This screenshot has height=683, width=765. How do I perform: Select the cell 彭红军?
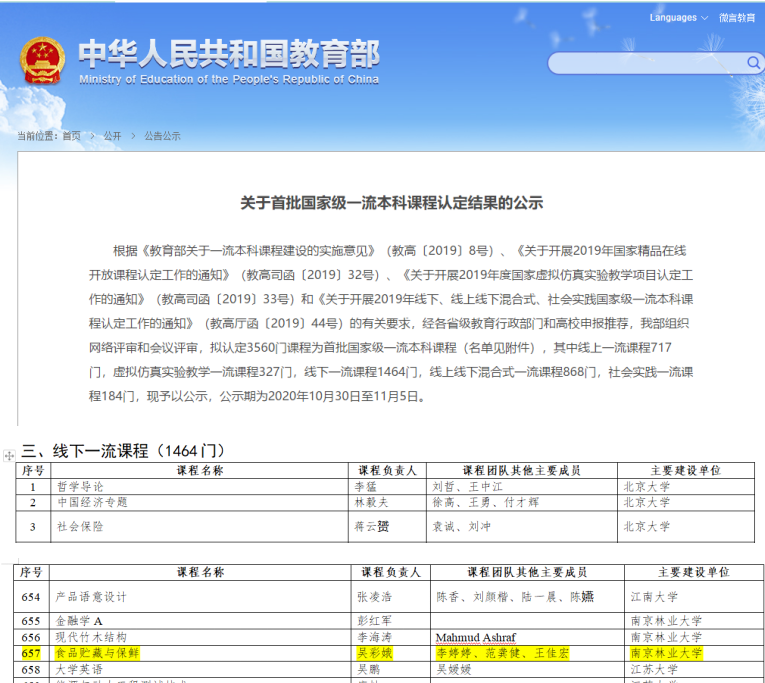(390, 621)
